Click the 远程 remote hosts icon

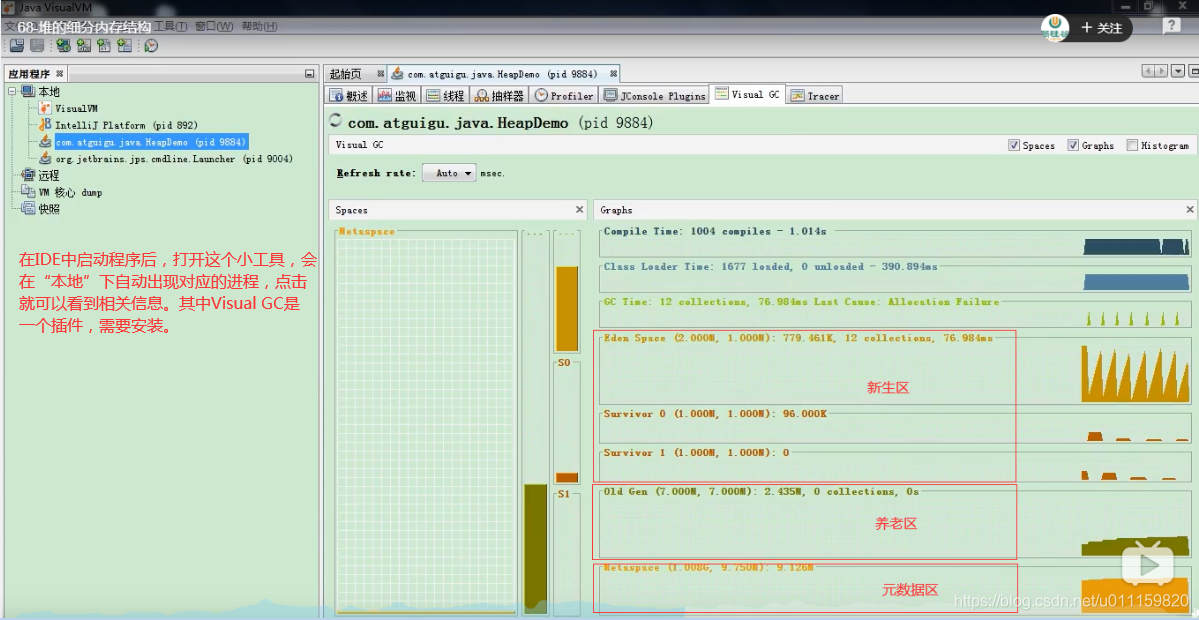[28, 175]
